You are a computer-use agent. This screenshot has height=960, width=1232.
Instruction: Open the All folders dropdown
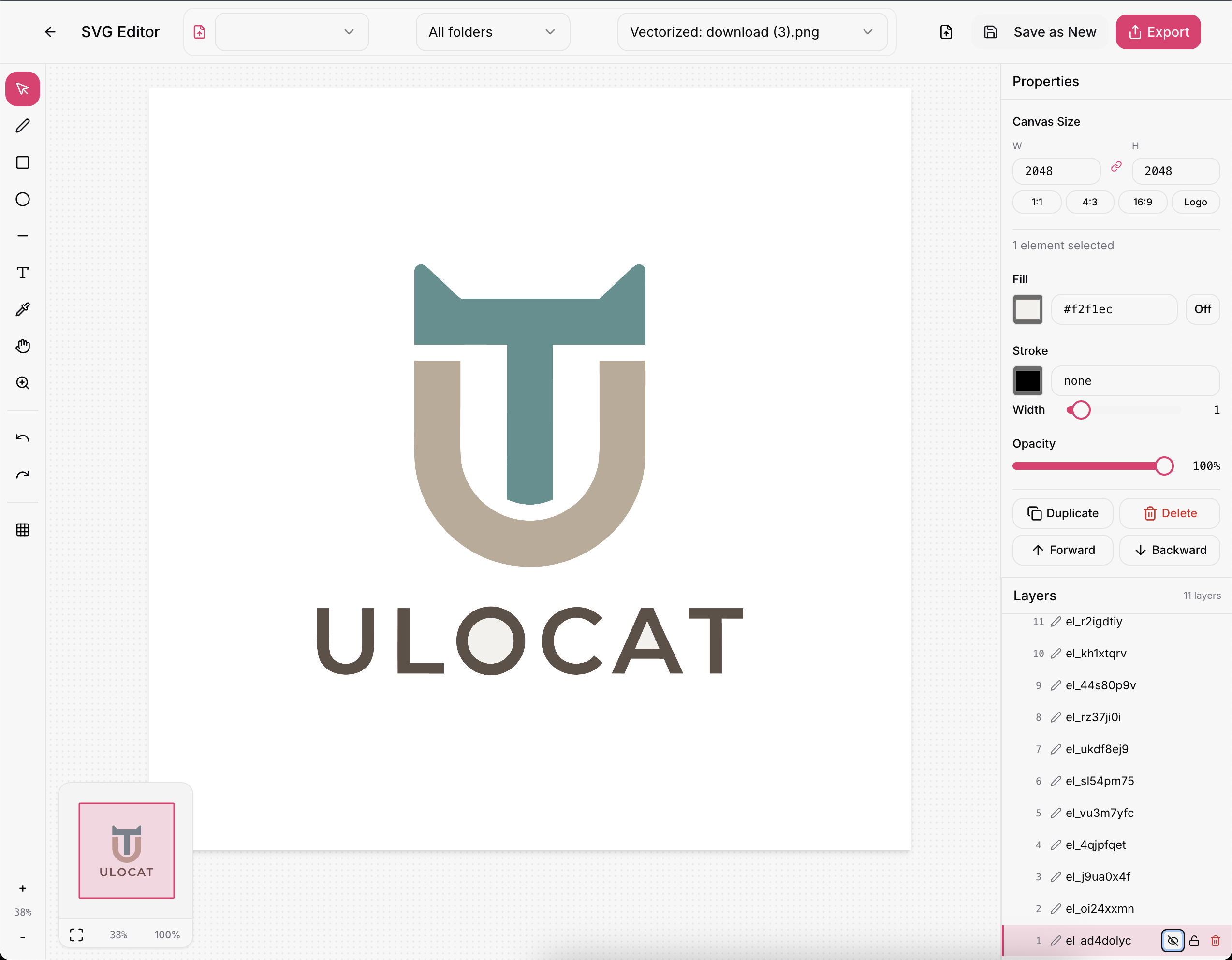point(492,32)
